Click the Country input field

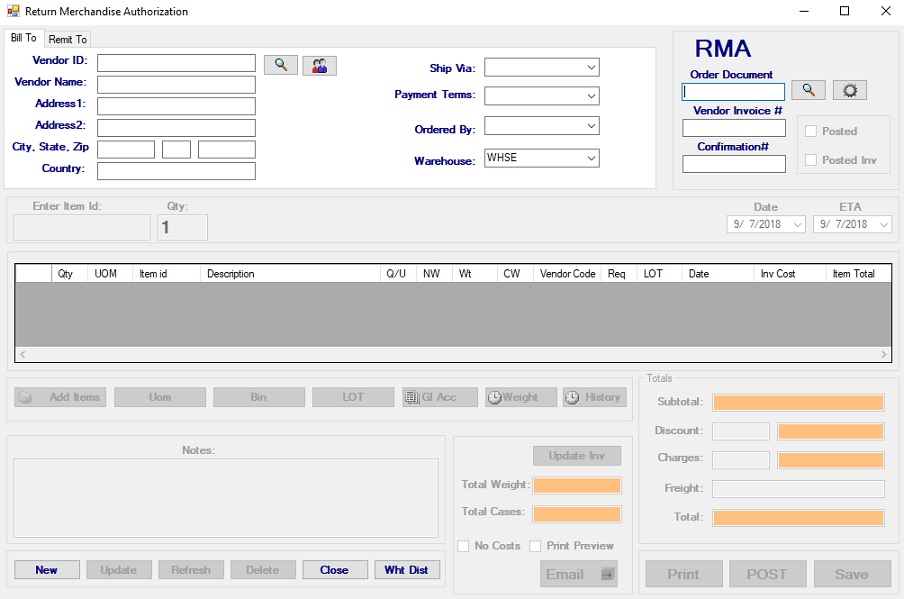(176, 171)
